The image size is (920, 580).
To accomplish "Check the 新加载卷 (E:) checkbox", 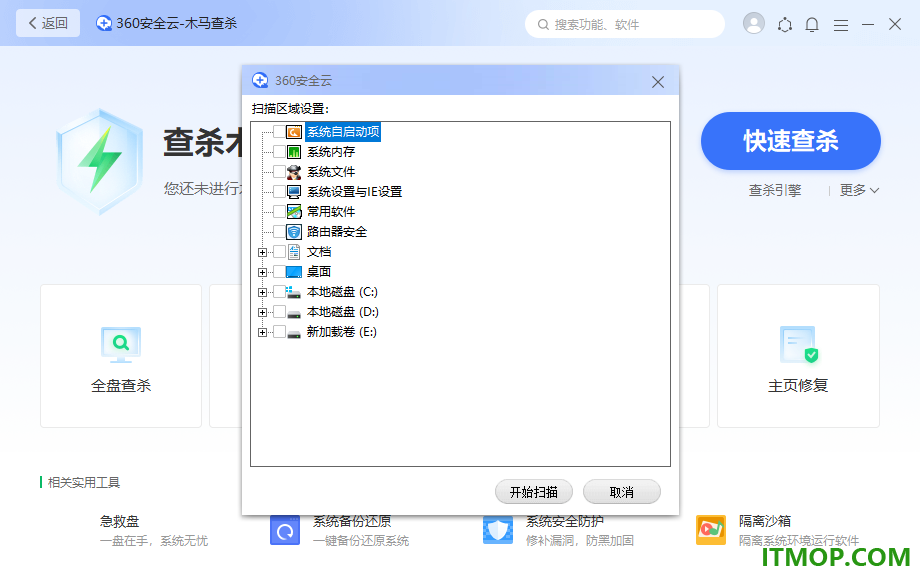I will pyautogui.click(x=279, y=332).
